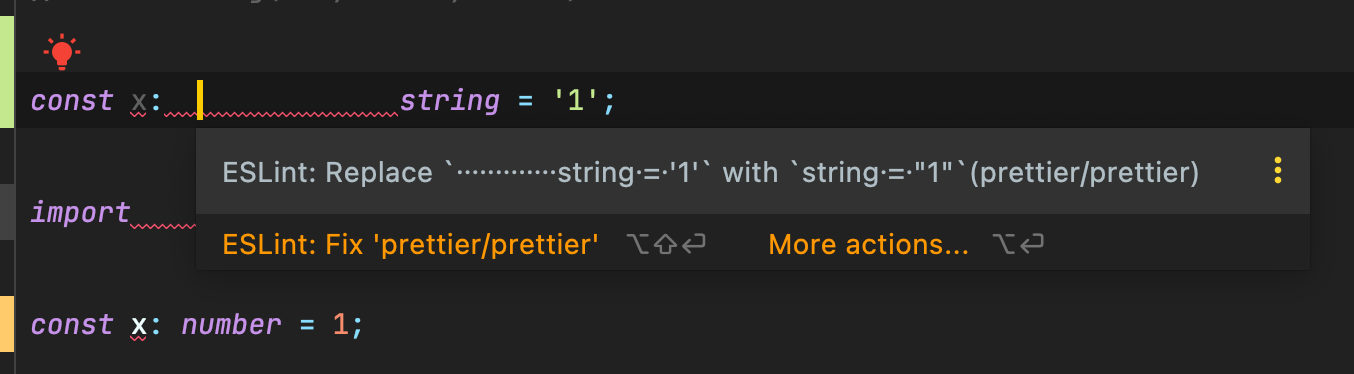Click the yellow gutter change marker
The height and width of the screenshot is (374, 1354).
pos(6,324)
